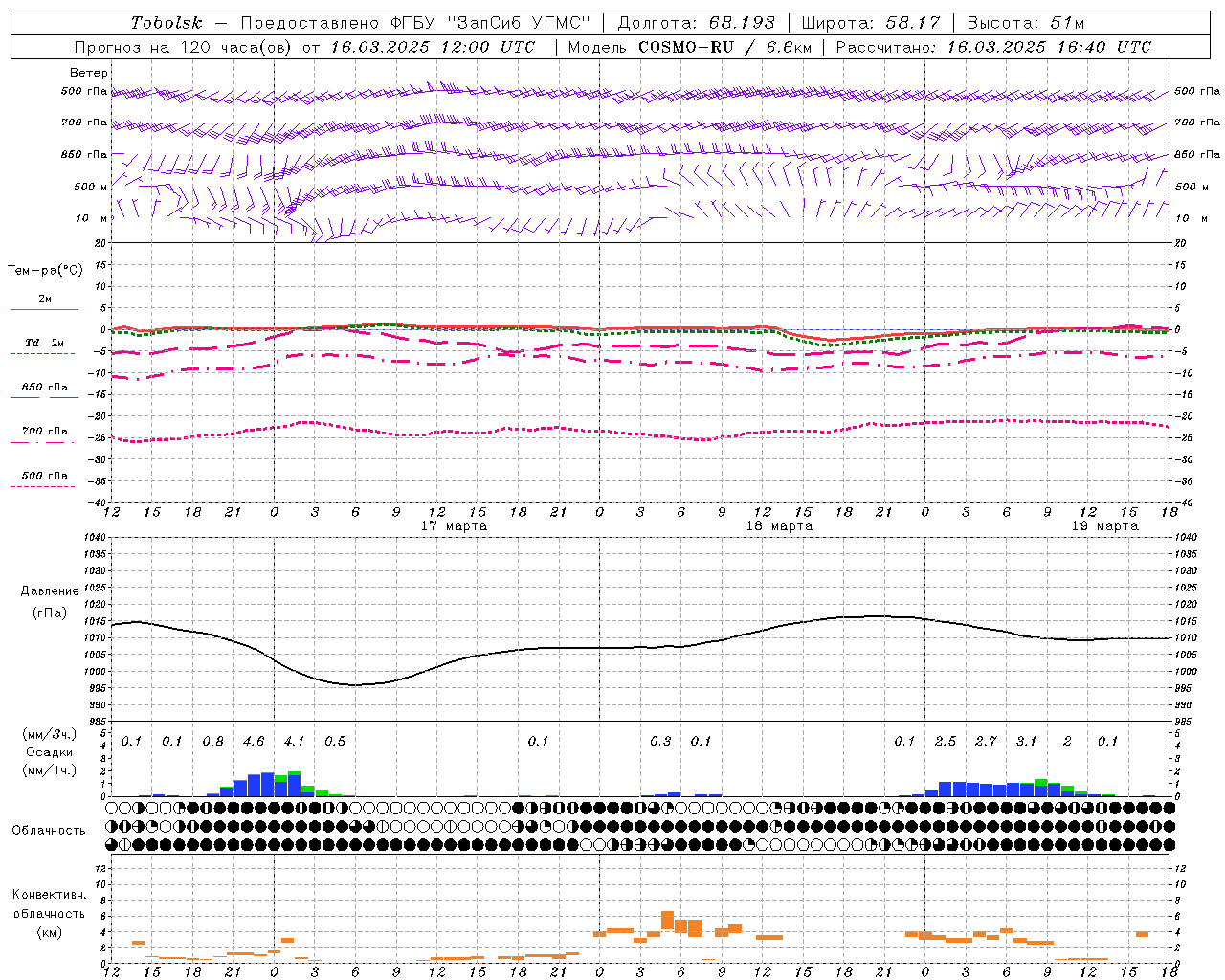
Task: Click the "Прогноз на 120 часа(ов)" forecast text
Action: 182,47
